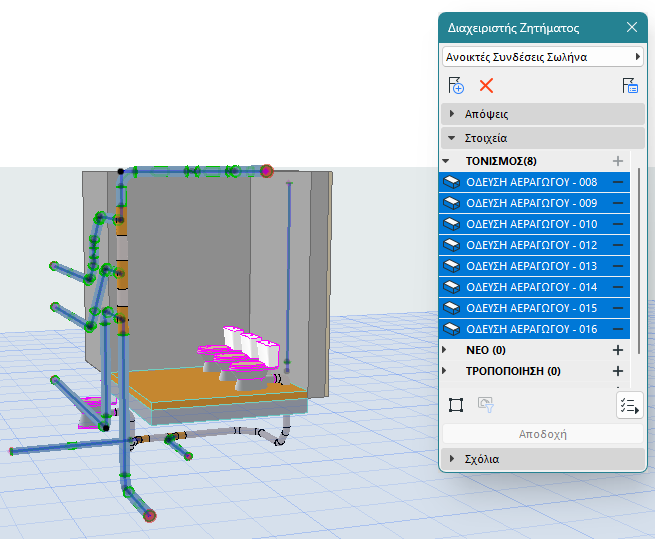Click the plus icon beside ΝΕΟ (0)

[617, 350]
